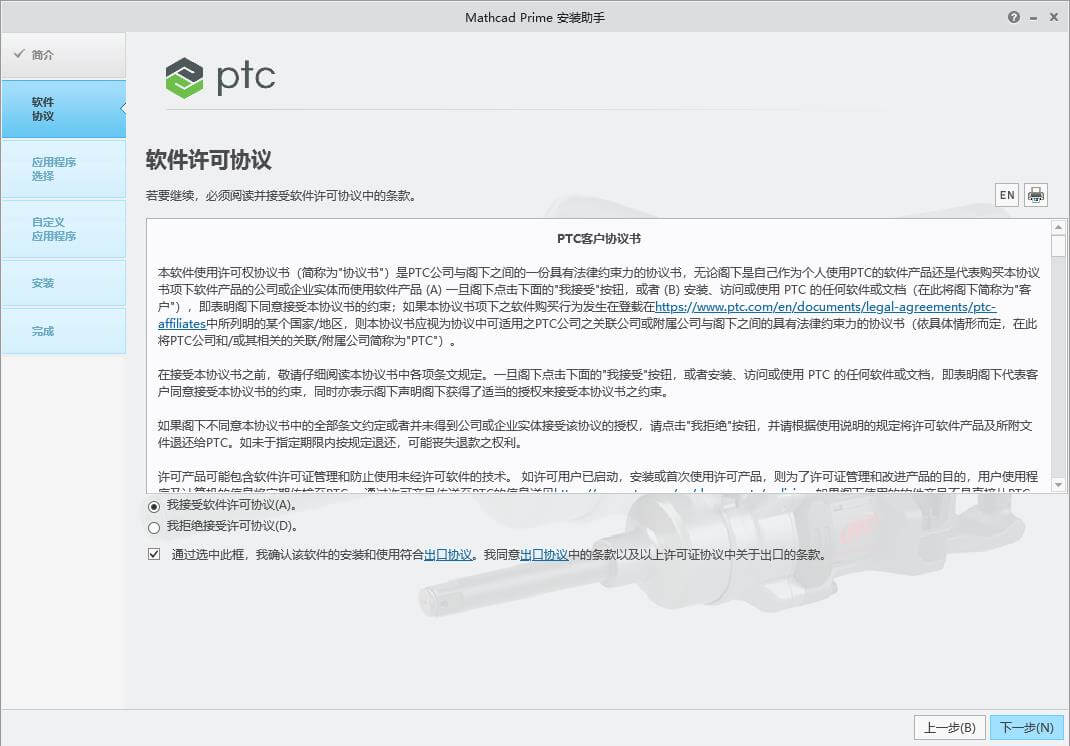Switch agreement language to EN
This screenshot has height=746, width=1070.
click(x=1007, y=195)
